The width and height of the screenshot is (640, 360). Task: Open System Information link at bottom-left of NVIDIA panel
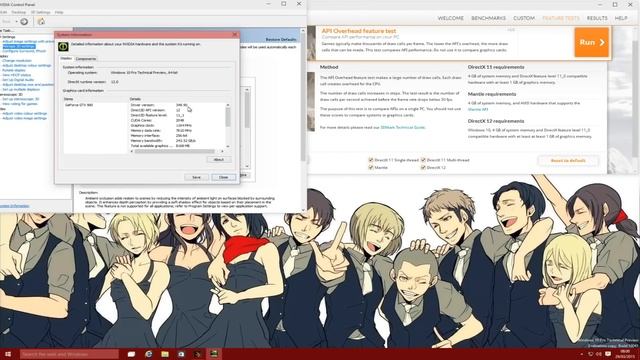[x=15, y=206]
